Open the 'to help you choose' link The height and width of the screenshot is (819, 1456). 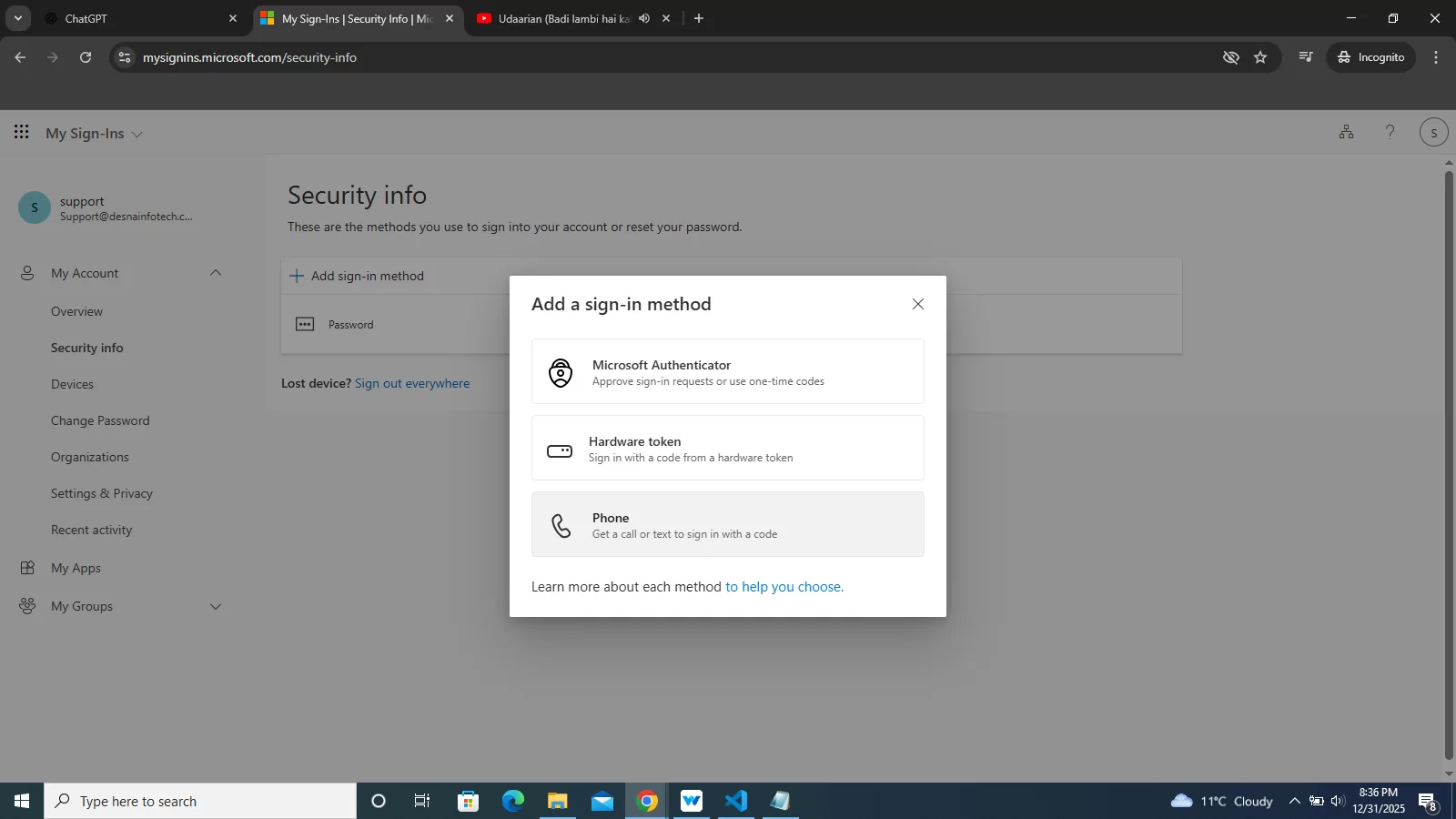click(784, 587)
